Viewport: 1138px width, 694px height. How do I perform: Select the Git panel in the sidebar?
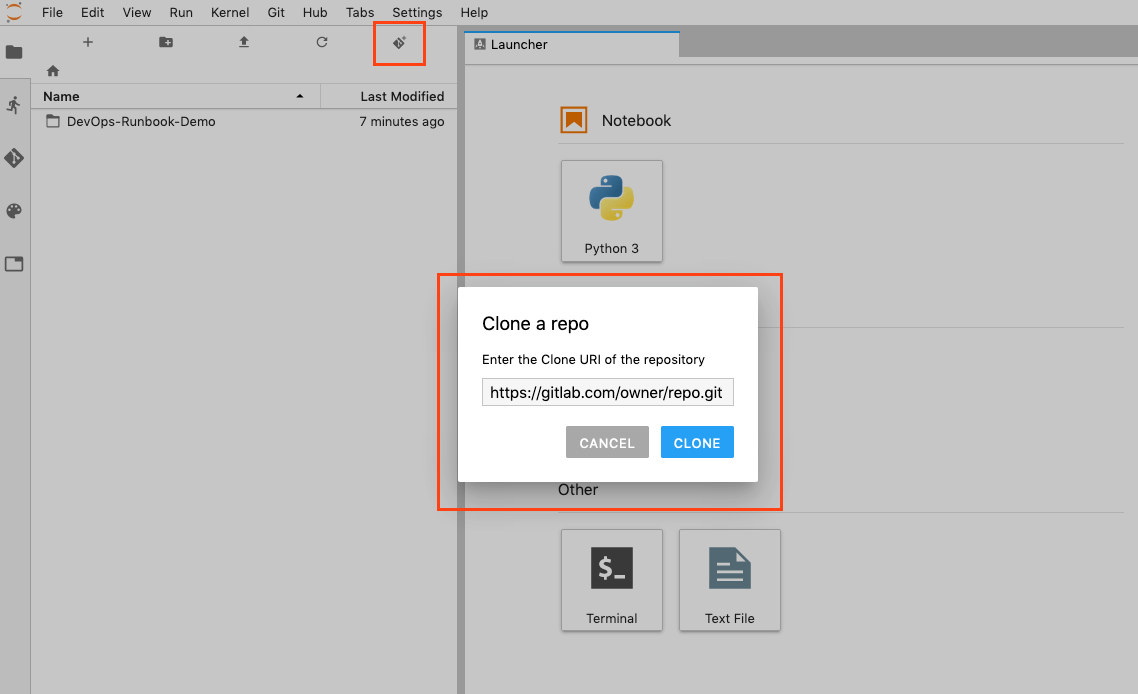tap(14, 158)
